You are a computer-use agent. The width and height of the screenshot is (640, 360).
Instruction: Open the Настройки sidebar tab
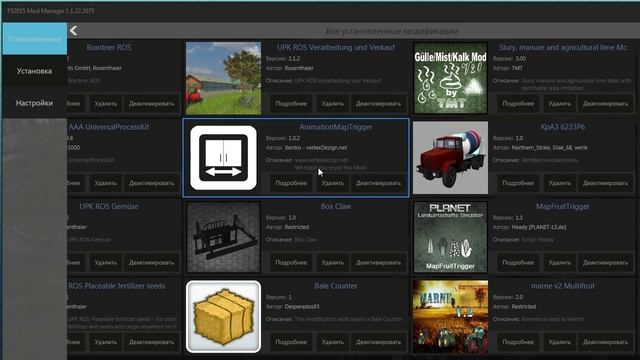pyautogui.click(x=34, y=103)
